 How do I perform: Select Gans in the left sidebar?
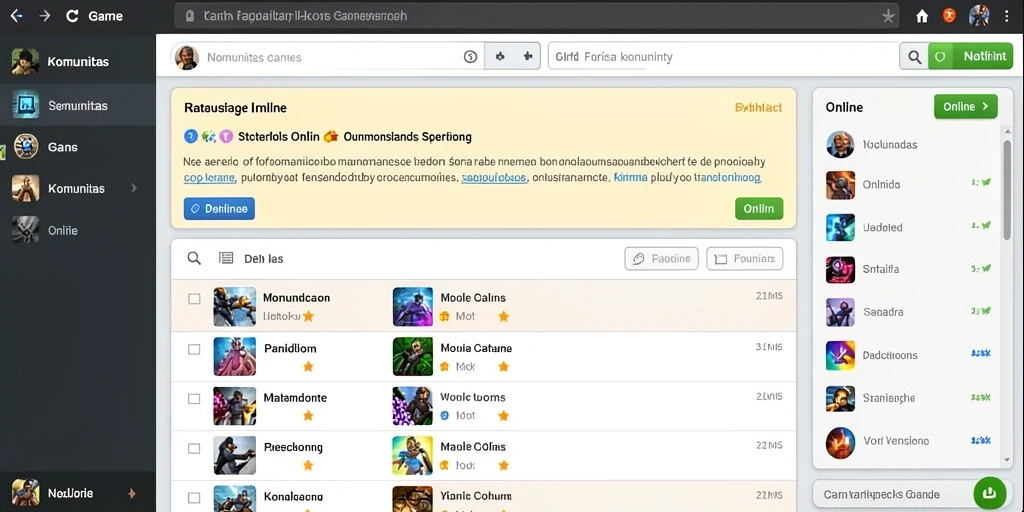pyautogui.click(x=78, y=147)
